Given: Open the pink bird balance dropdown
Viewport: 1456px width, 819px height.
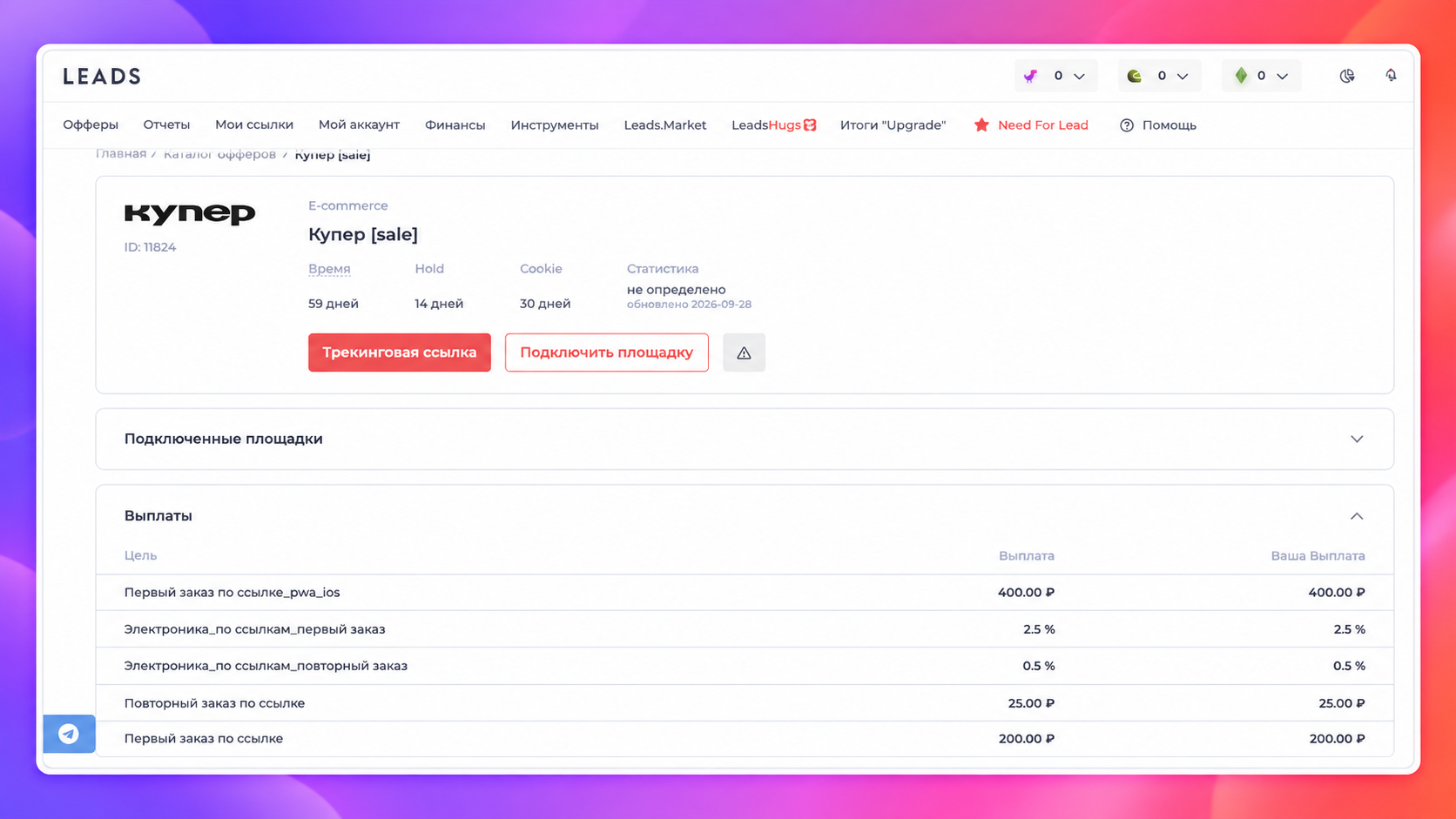Looking at the screenshot, I should coord(1056,76).
